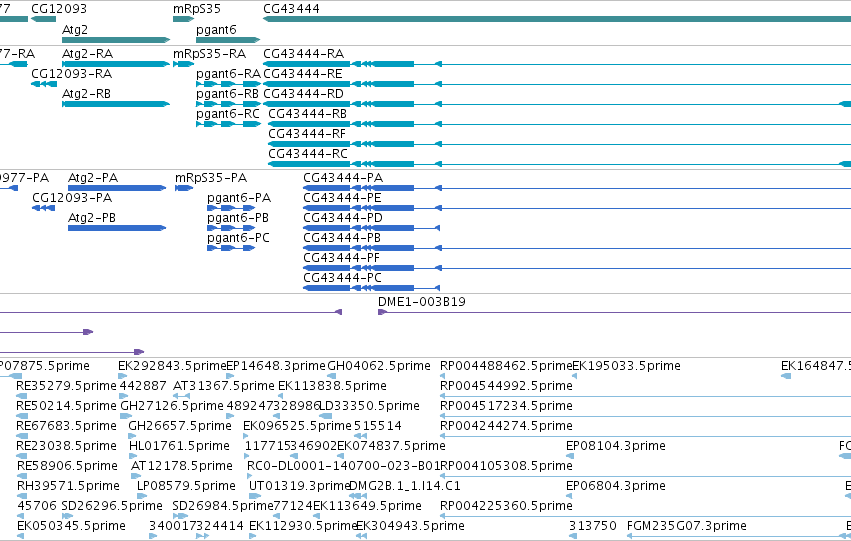Click the SD26296.5prime EST label

click(112, 507)
